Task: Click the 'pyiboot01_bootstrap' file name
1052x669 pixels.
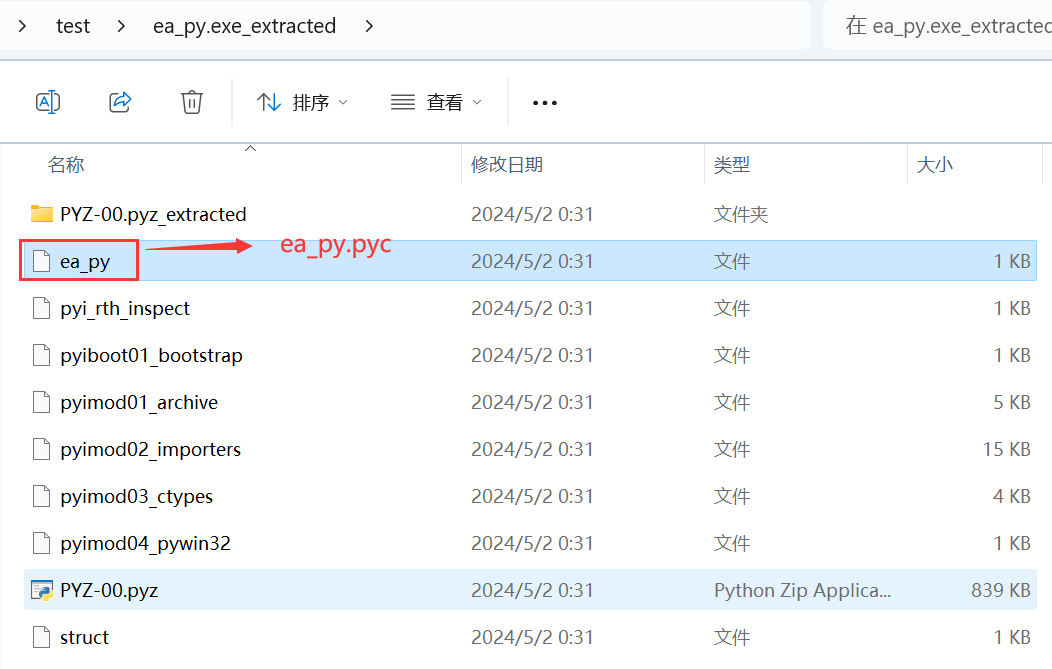Action: pyautogui.click(x=151, y=356)
